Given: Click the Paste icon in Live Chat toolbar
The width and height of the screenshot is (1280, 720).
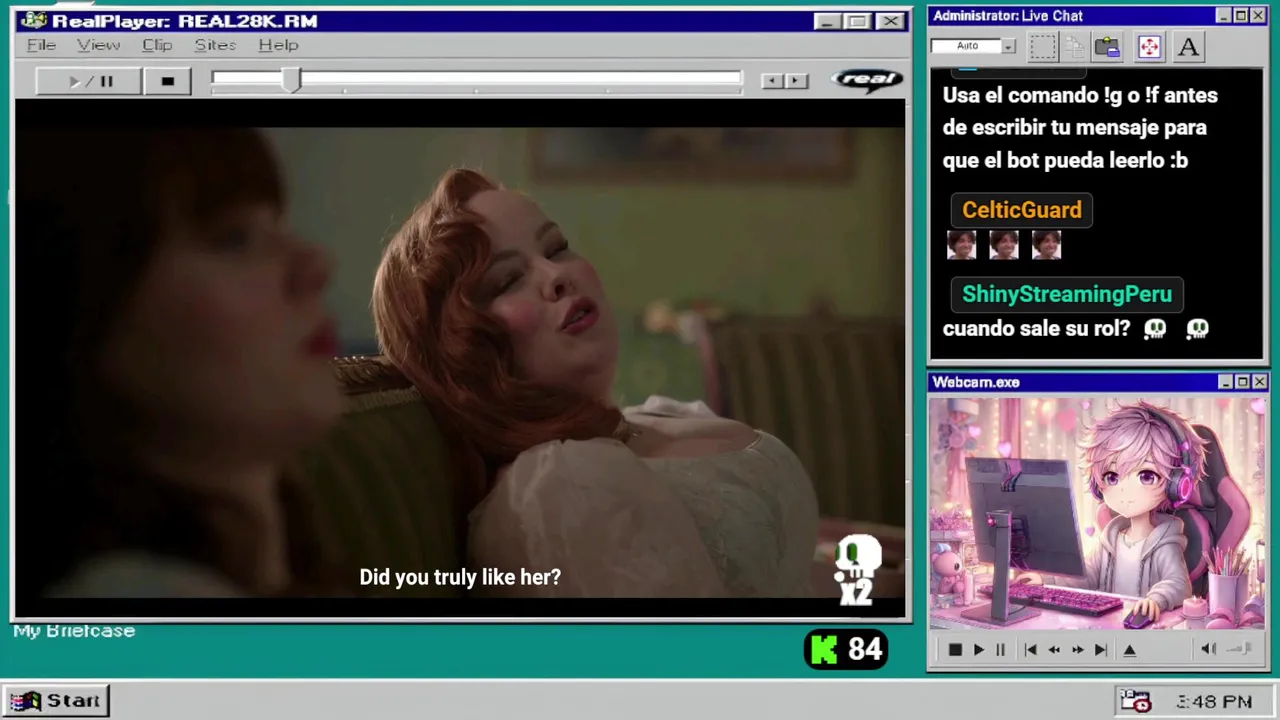Looking at the screenshot, I should click(x=1107, y=46).
